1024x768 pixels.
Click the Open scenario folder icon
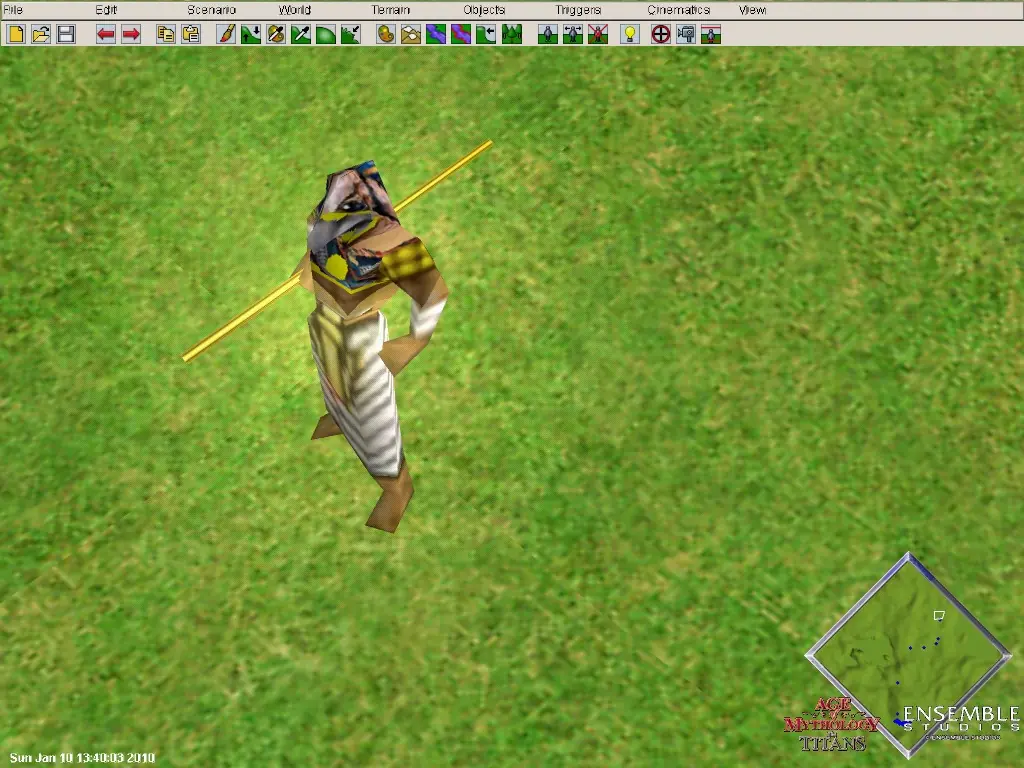[41, 34]
